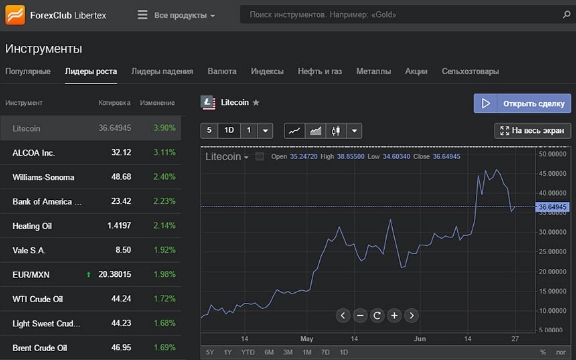Select the 1D range button below chart
The image size is (576, 360).
point(344,352)
